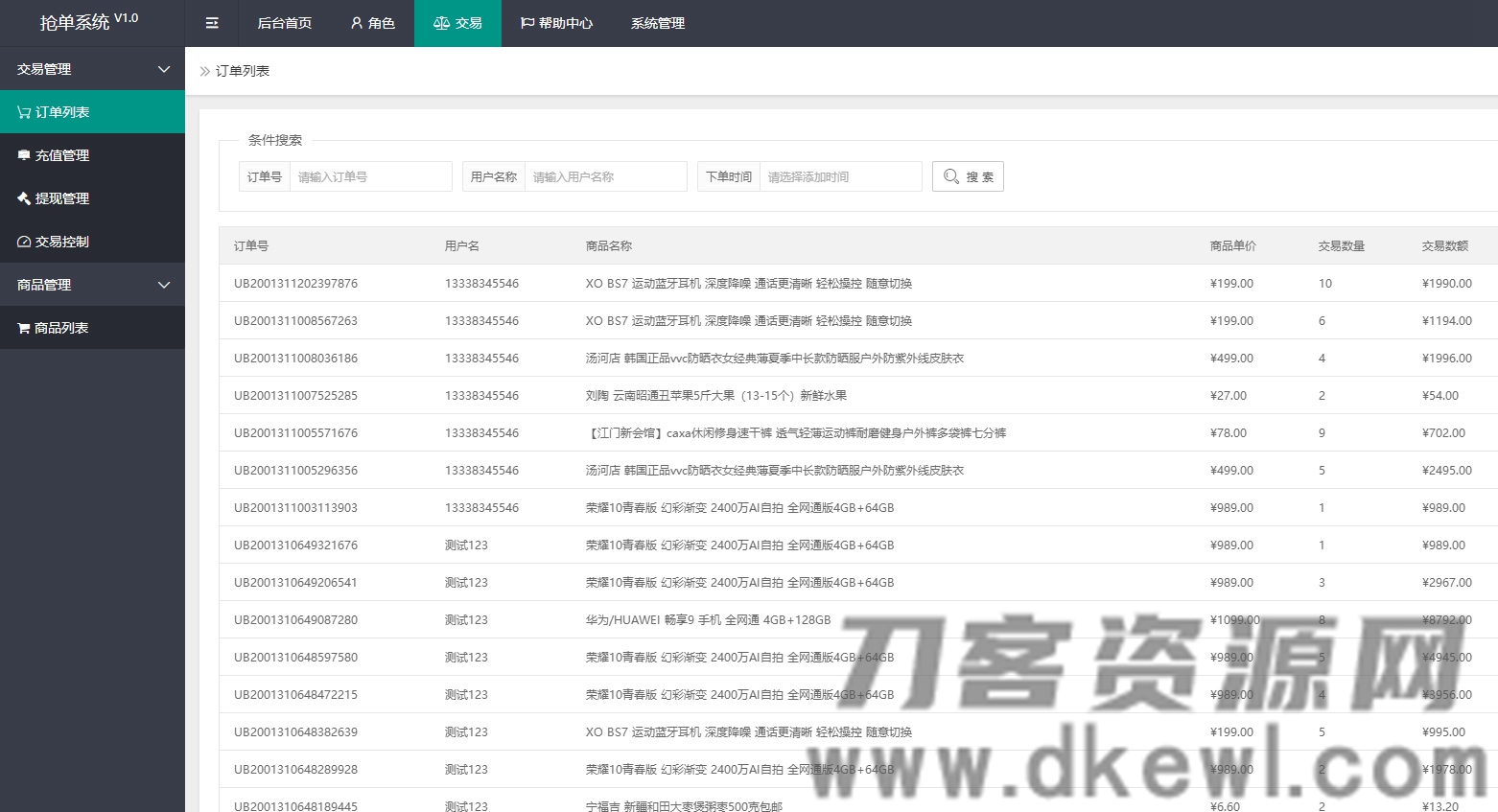Open the 下单时间 date picker

(840, 175)
